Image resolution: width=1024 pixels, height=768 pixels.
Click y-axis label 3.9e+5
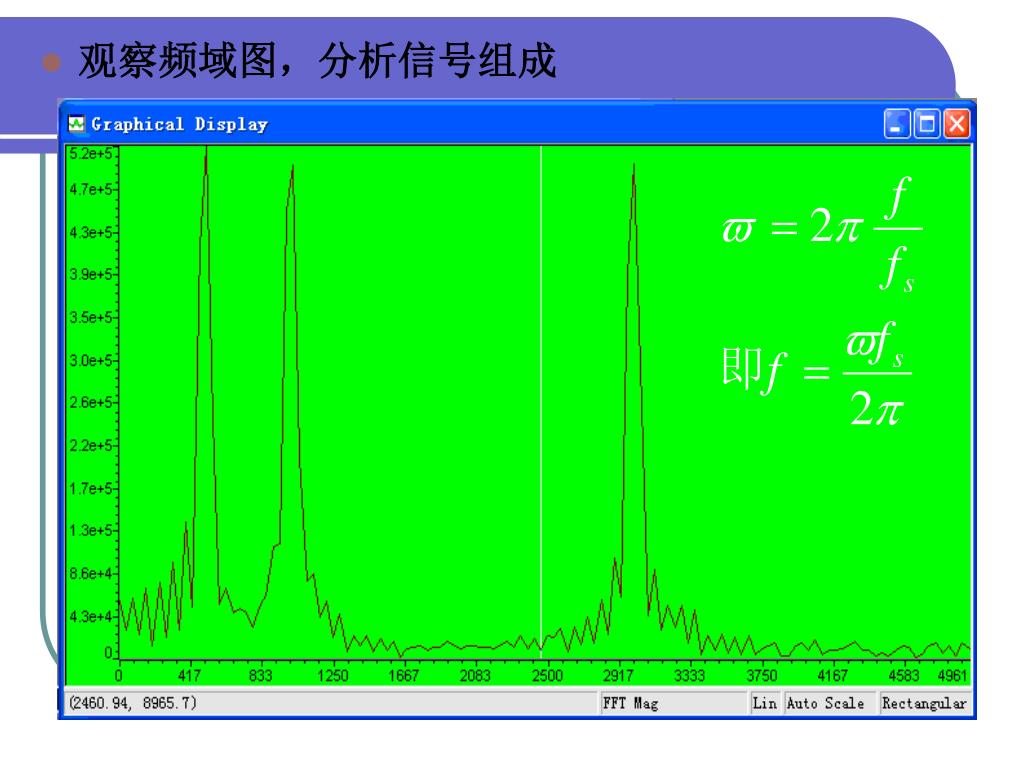pos(91,274)
